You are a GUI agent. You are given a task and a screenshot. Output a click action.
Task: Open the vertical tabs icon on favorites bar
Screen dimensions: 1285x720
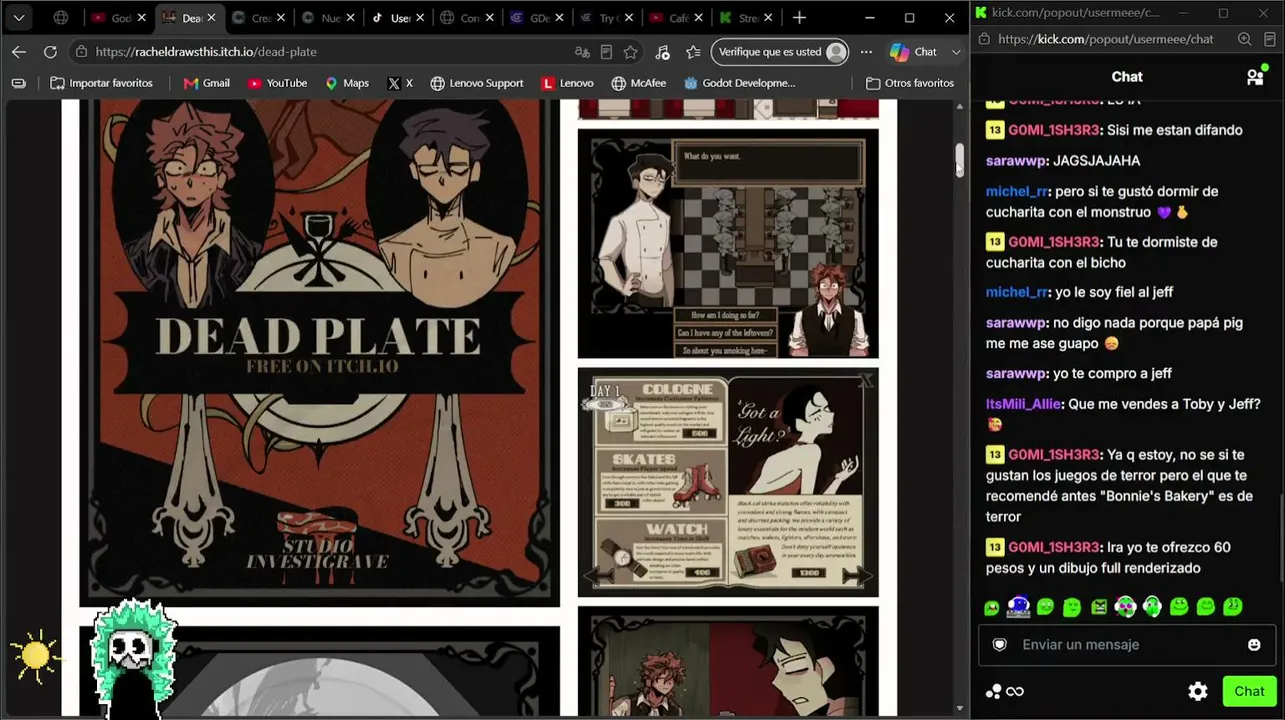(x=18, y=83)
